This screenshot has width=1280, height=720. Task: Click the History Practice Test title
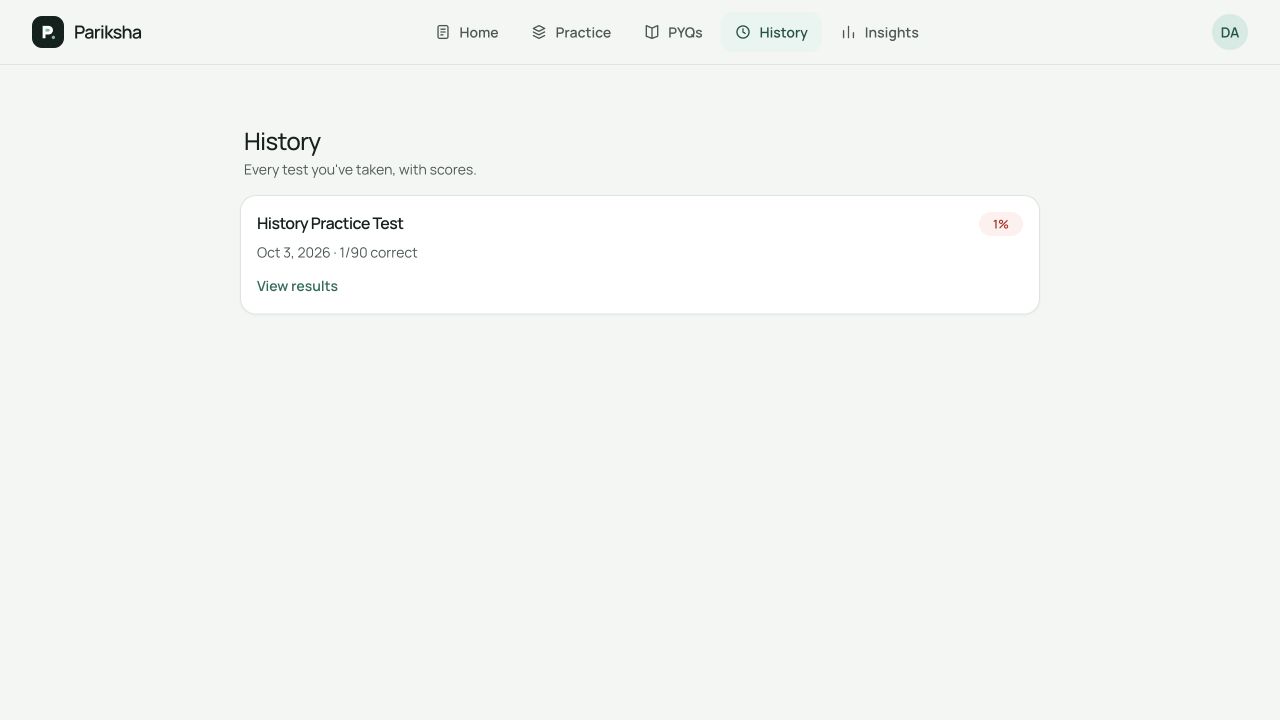(330, 223)
